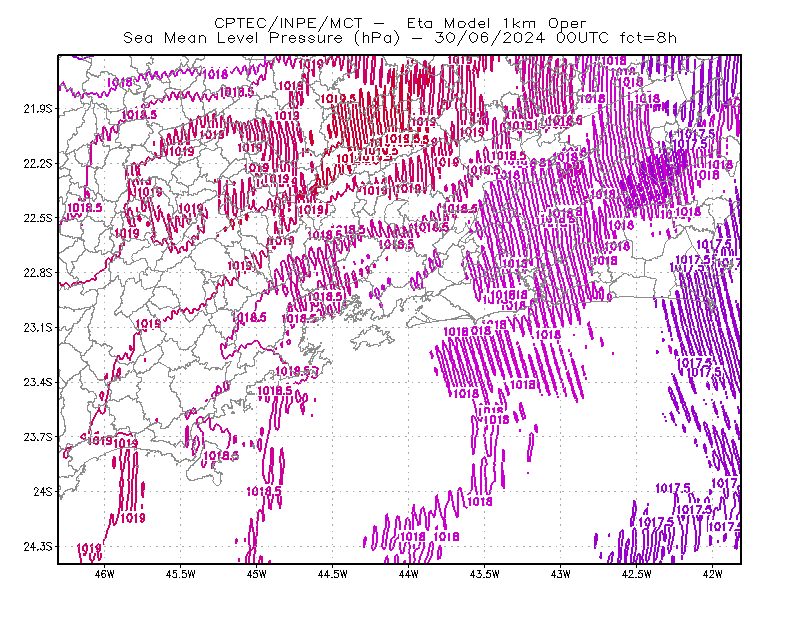Viewport: 800px width, 618px height.
Task: Click the 44.5W longitude axis label
Action: click(333, 574)
